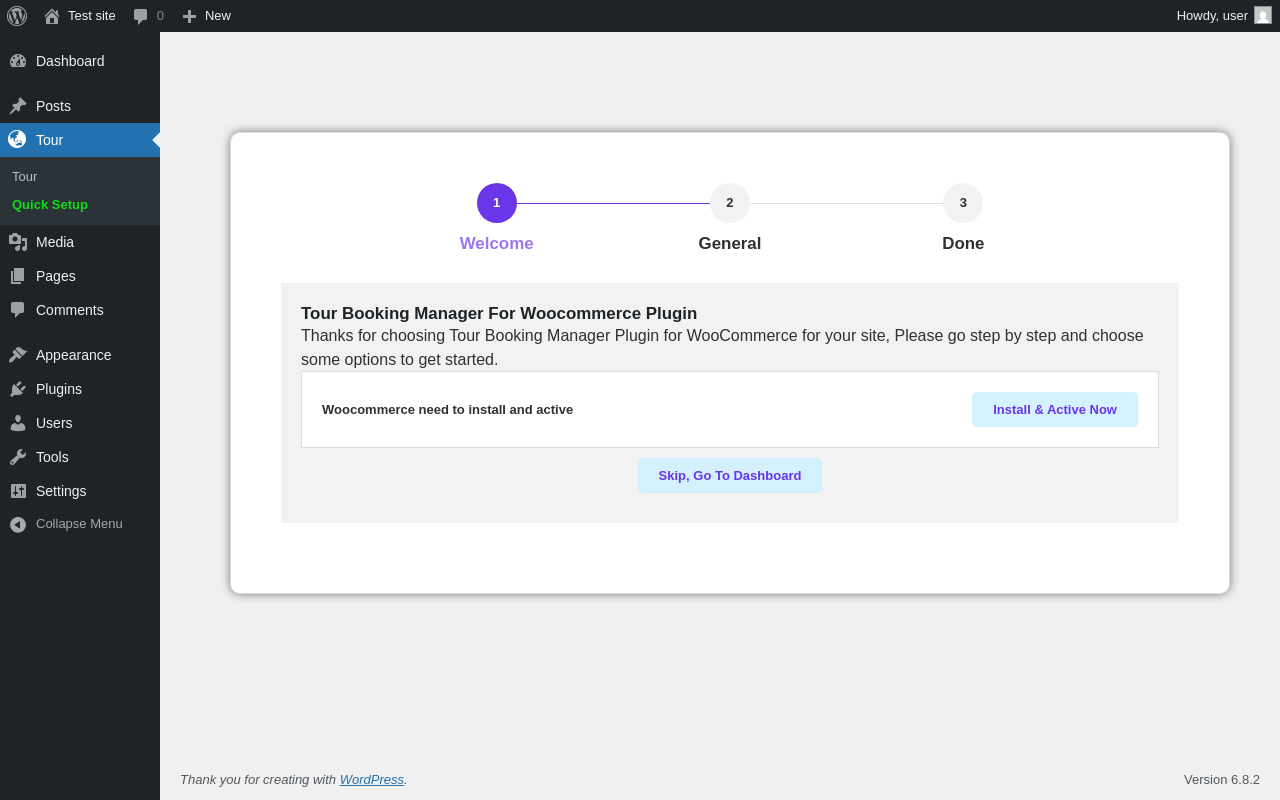Click the Tour globe icon
1280x800 pixels.
pyautogui.click(x=17, y=139)
